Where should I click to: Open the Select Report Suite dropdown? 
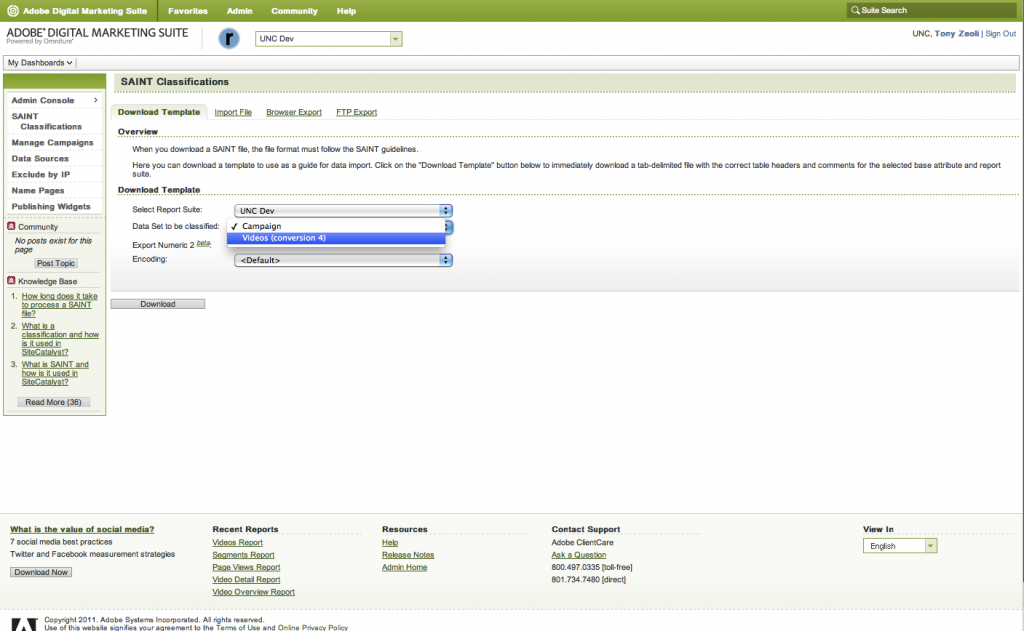[344, 211]
